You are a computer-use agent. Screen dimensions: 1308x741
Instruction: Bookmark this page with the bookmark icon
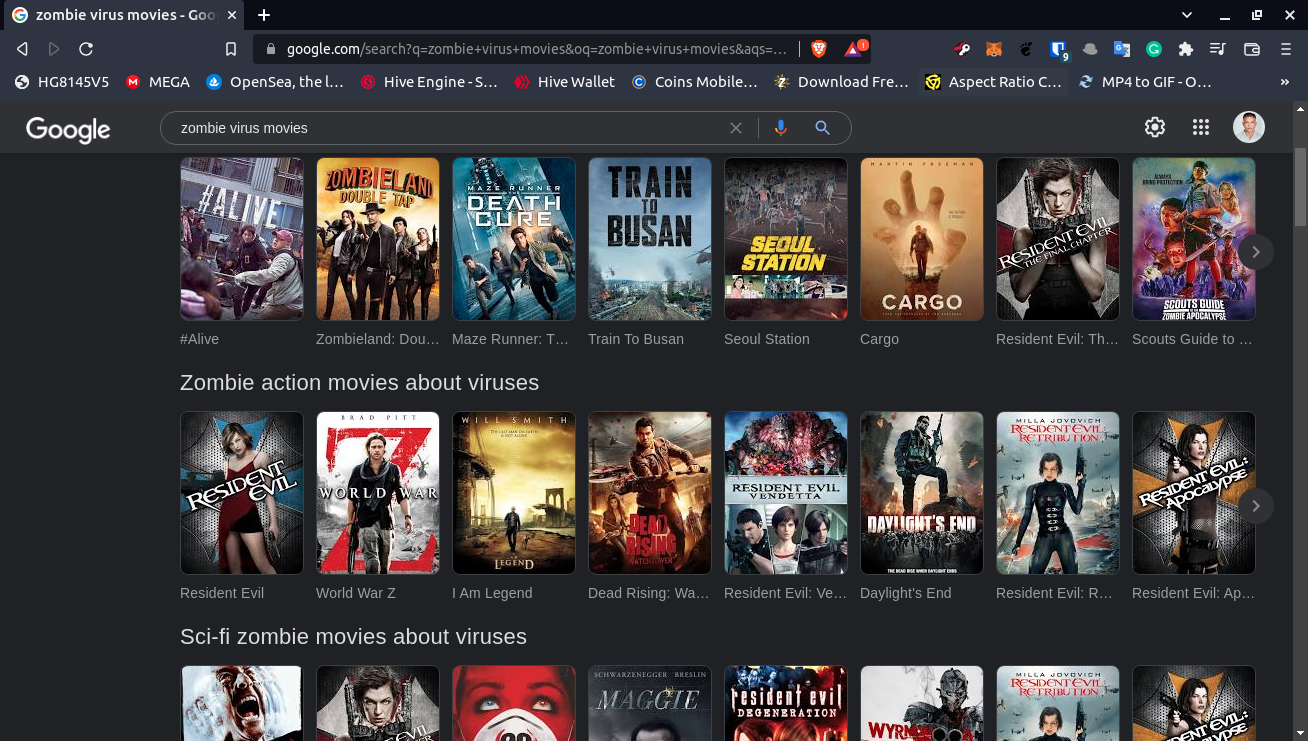pos(231,49)
